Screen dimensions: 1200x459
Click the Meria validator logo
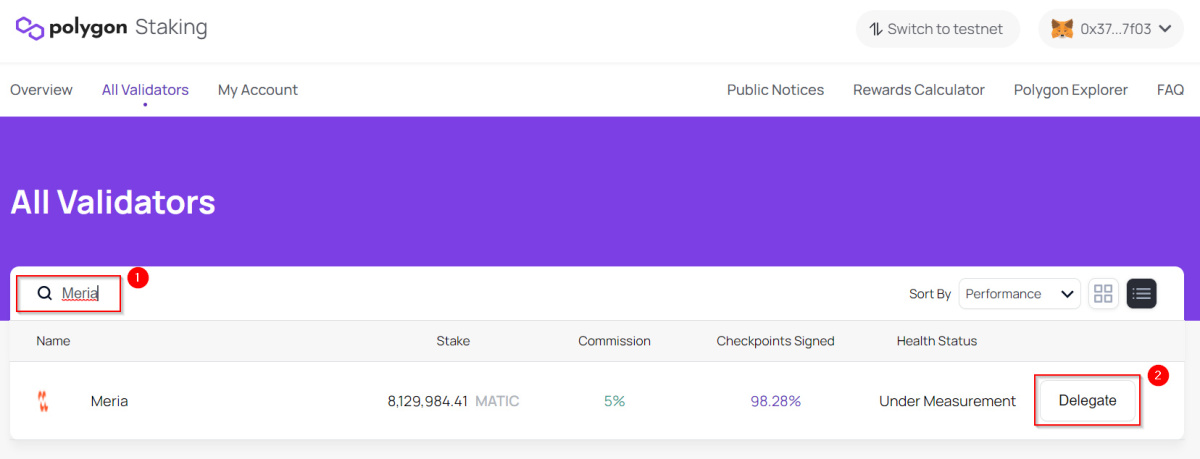(43, 401)
